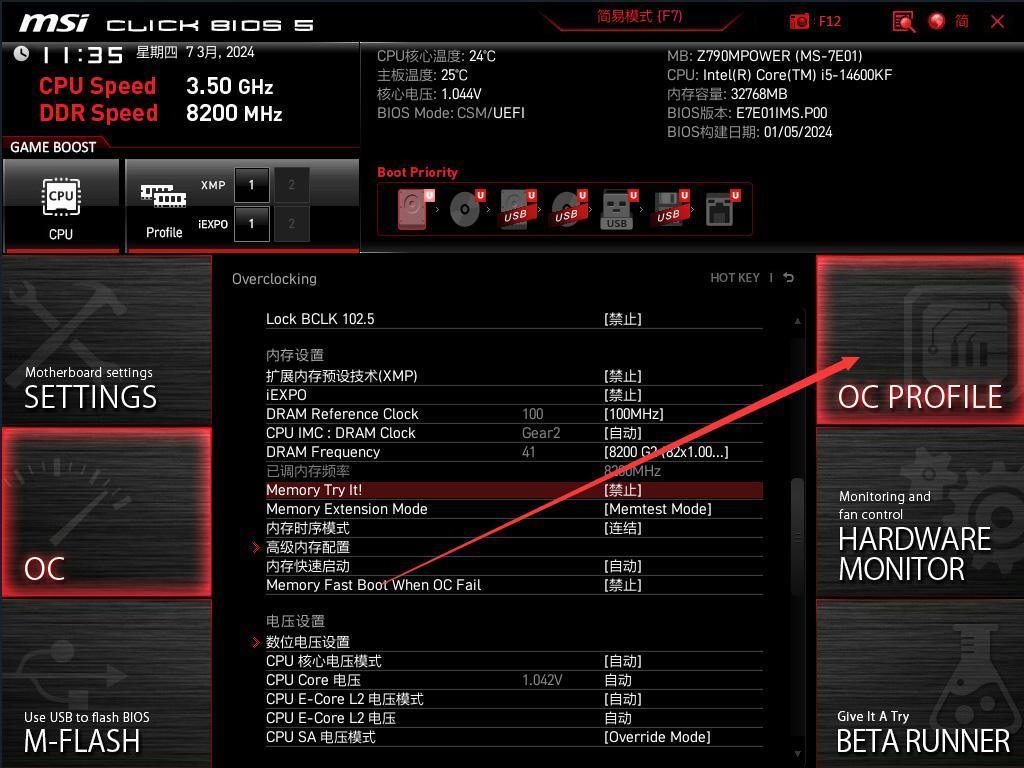This screenshot has width=1024, height=768.
Task: Open the M-FLASH section
Action: [106, 684]
